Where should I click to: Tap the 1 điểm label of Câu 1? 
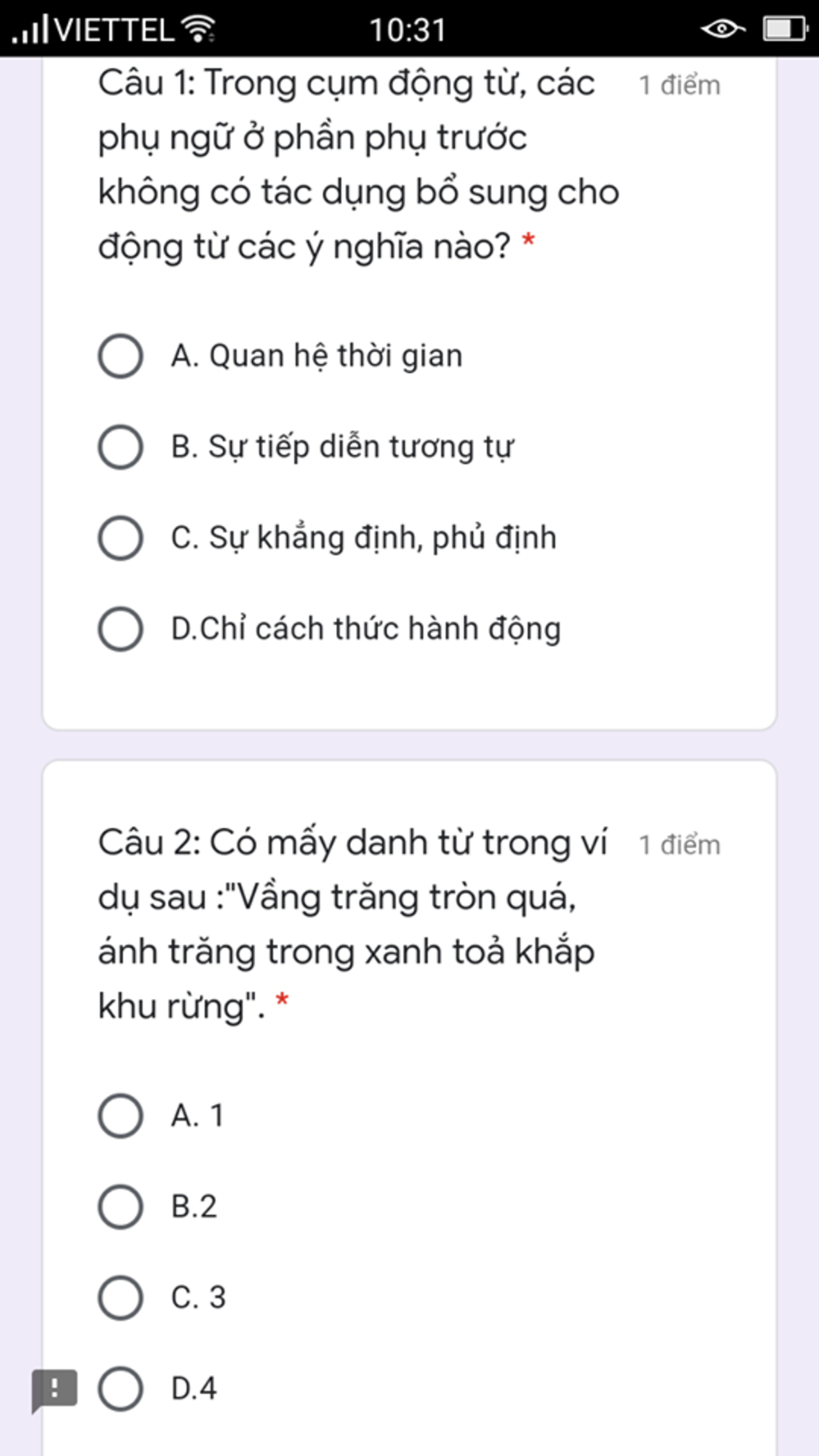(680, 85)
